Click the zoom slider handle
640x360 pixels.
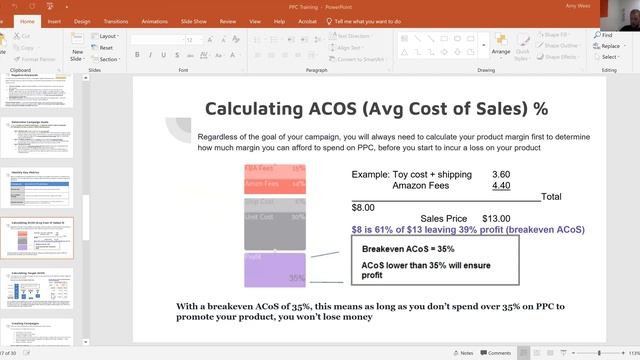[x=599, y=353]
